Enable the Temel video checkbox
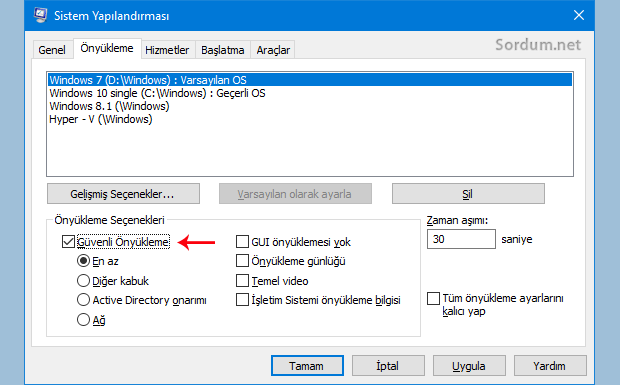Image resolution: width=620 pixels, height=385 pixels. click(242, 281)
